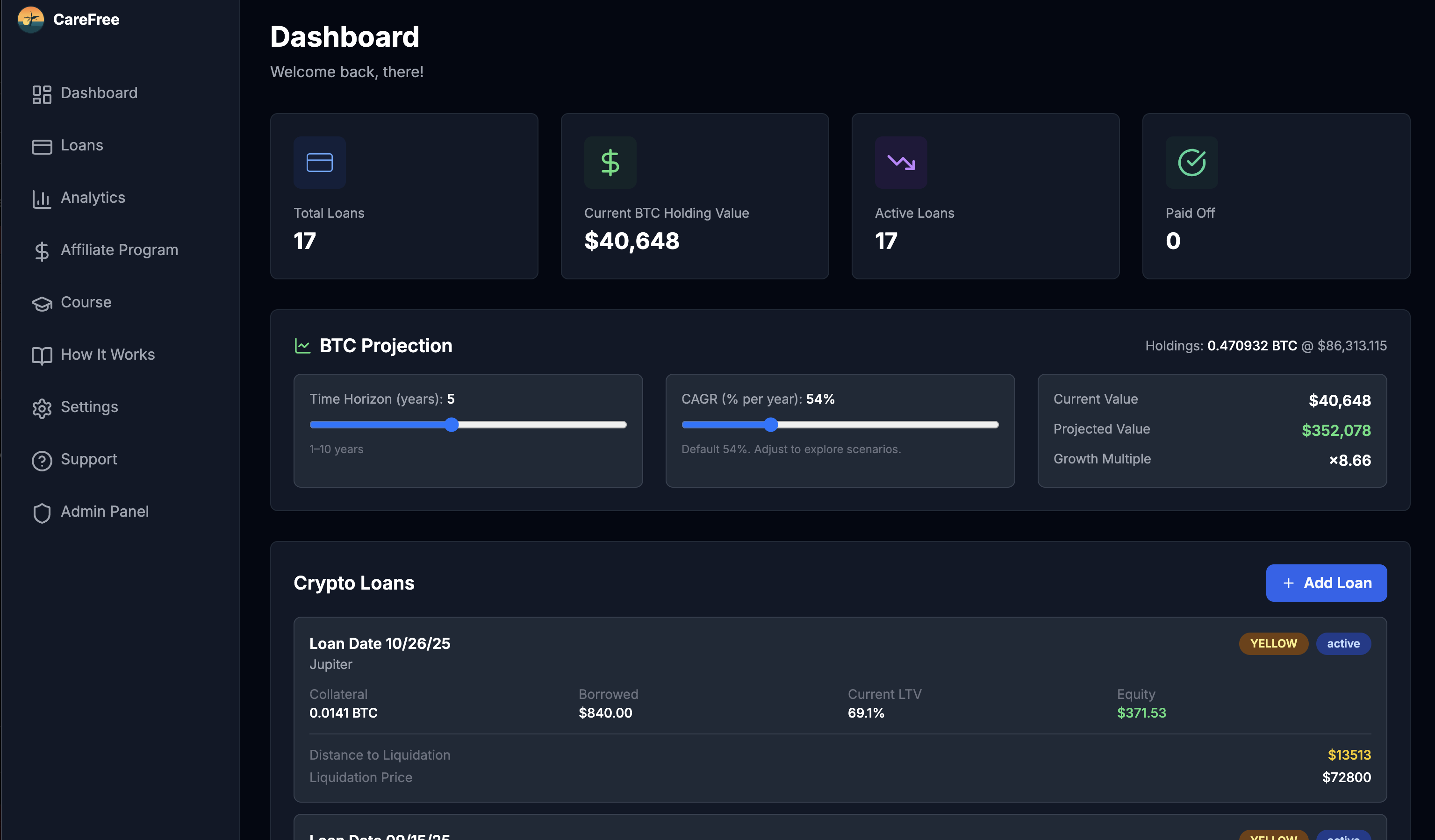Click the Total Loans card icon
Screen dimensions: 1435x840
(x=319, y=162)
